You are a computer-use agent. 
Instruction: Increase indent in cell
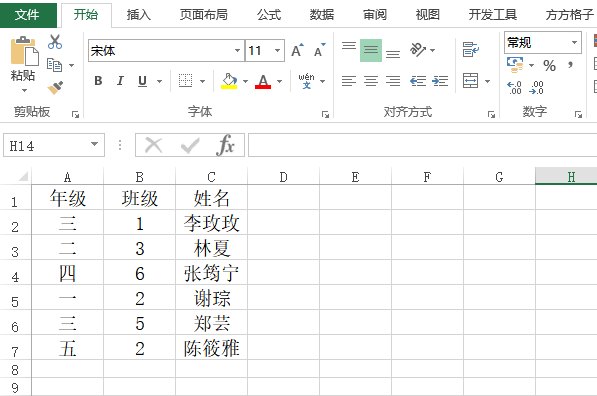tap(440, 81)
